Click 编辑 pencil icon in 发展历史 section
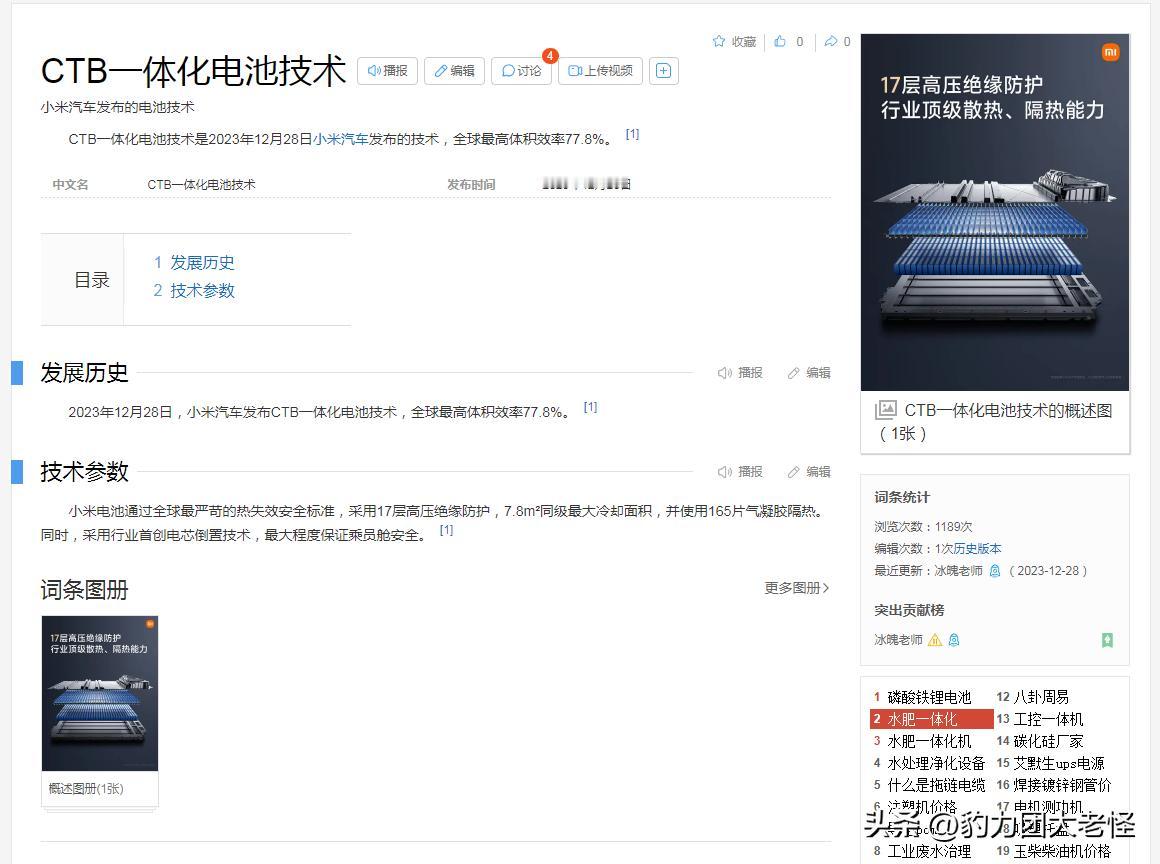 pyautogui.click(x=794, y=373)
